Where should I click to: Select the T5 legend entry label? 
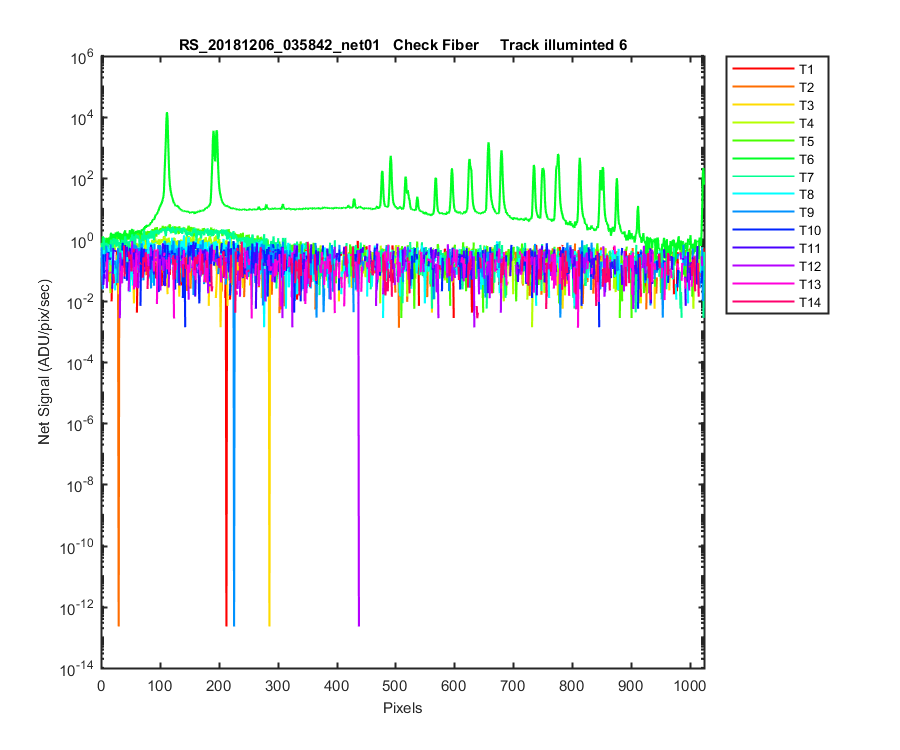pyautogui.click(x=806, y=141)
